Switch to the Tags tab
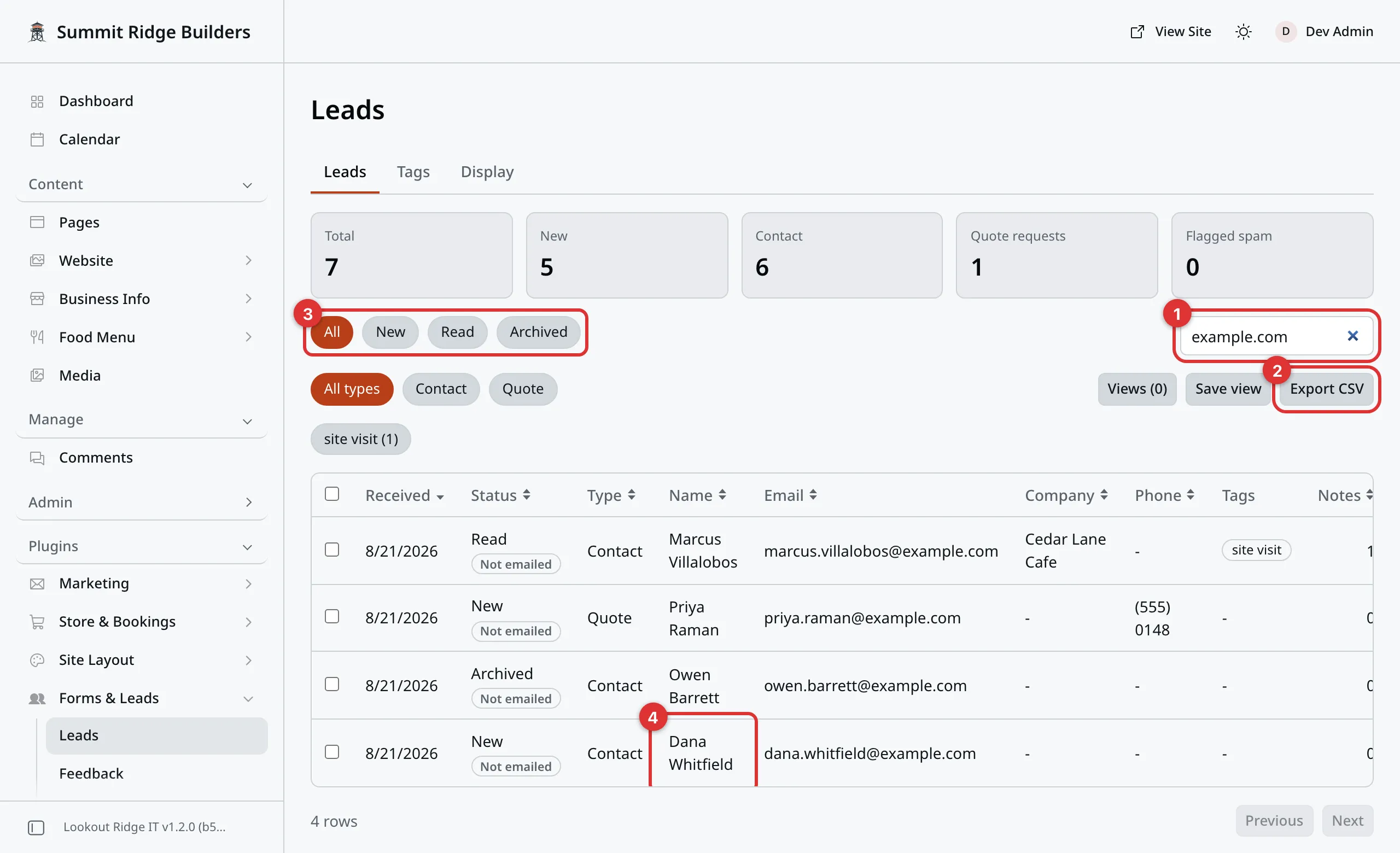 click(413, 172)
